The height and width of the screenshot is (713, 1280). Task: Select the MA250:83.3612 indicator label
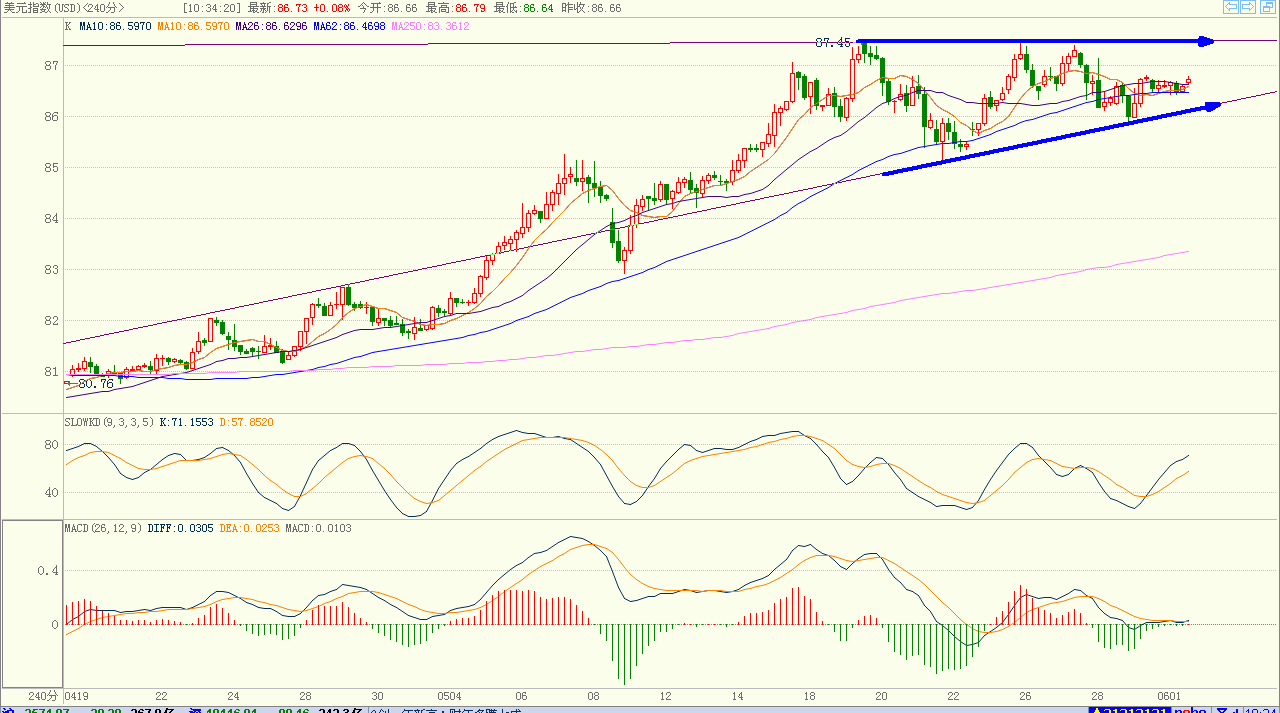430,26
